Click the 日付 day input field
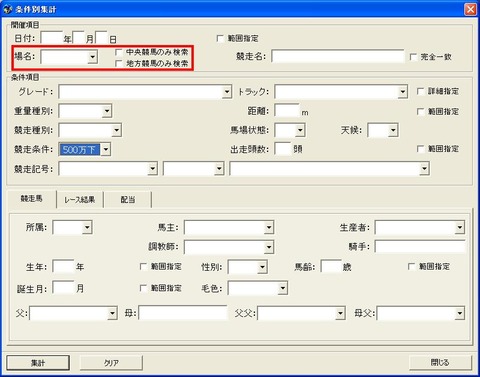 pos(101,38)
